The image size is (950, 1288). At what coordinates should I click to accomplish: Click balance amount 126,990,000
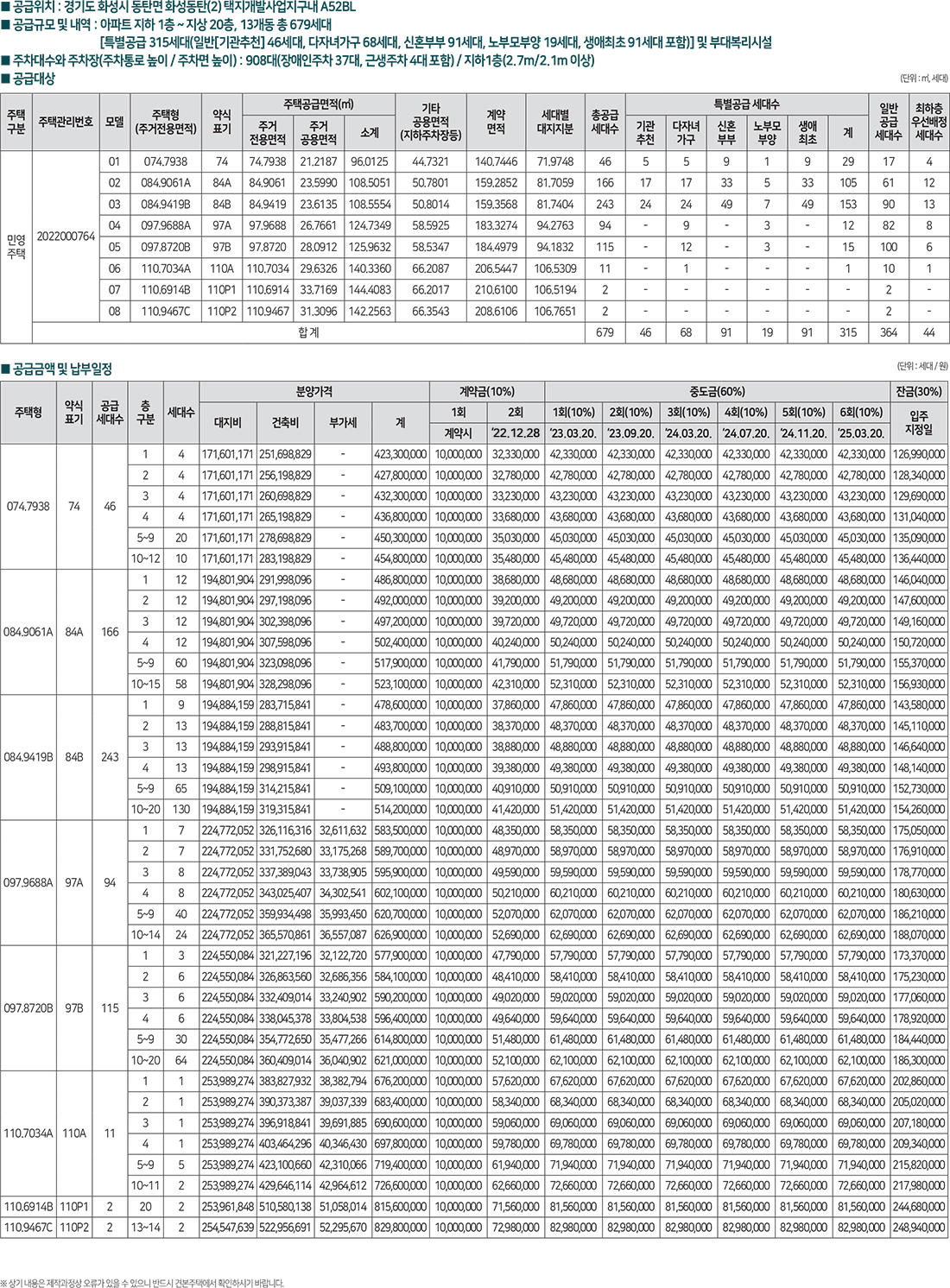pos(919,454)
